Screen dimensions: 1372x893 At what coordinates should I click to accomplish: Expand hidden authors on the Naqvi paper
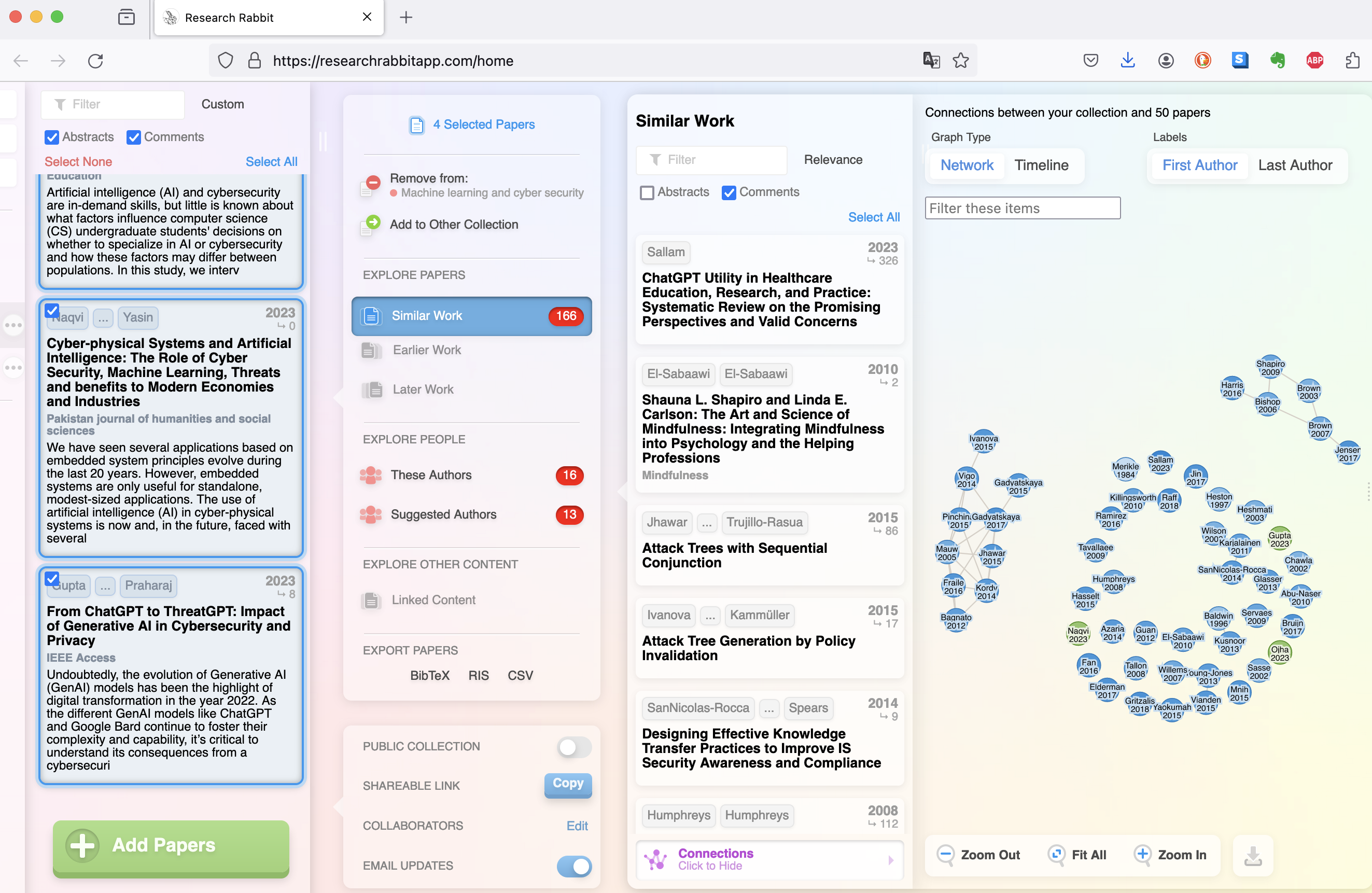pos(103,318)
